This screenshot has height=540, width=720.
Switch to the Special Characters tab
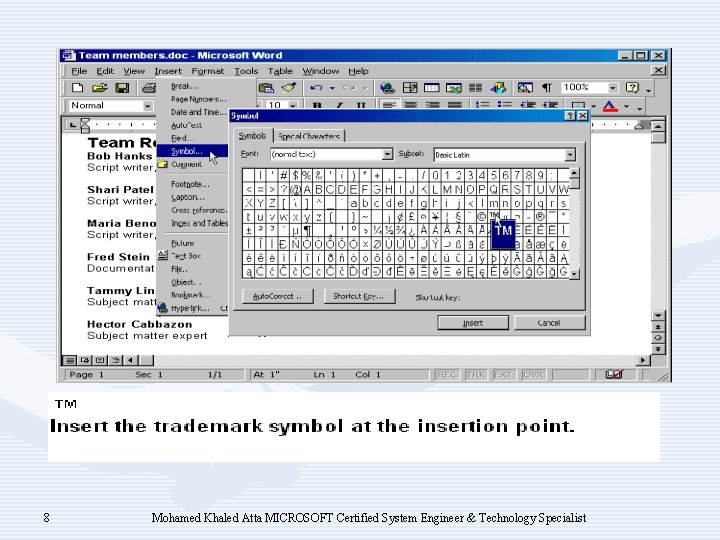[309, 136]
